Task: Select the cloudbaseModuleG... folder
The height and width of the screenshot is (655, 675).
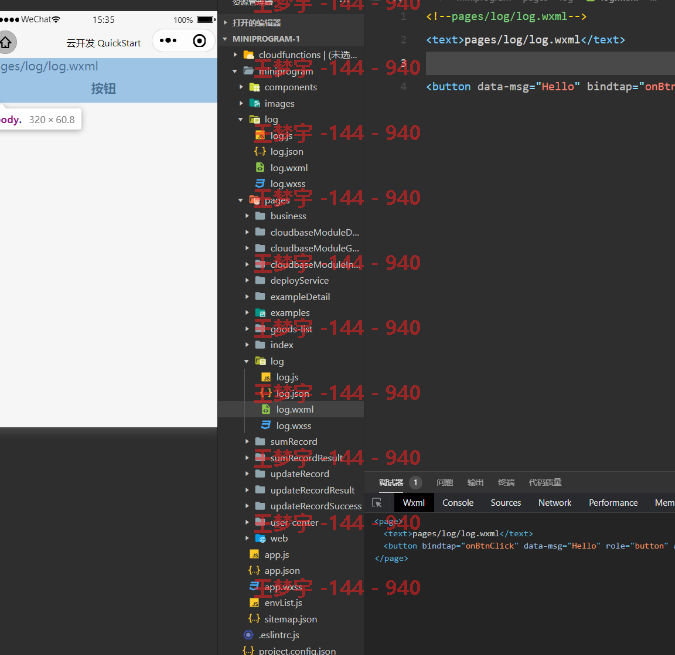Action: [315, 248]
